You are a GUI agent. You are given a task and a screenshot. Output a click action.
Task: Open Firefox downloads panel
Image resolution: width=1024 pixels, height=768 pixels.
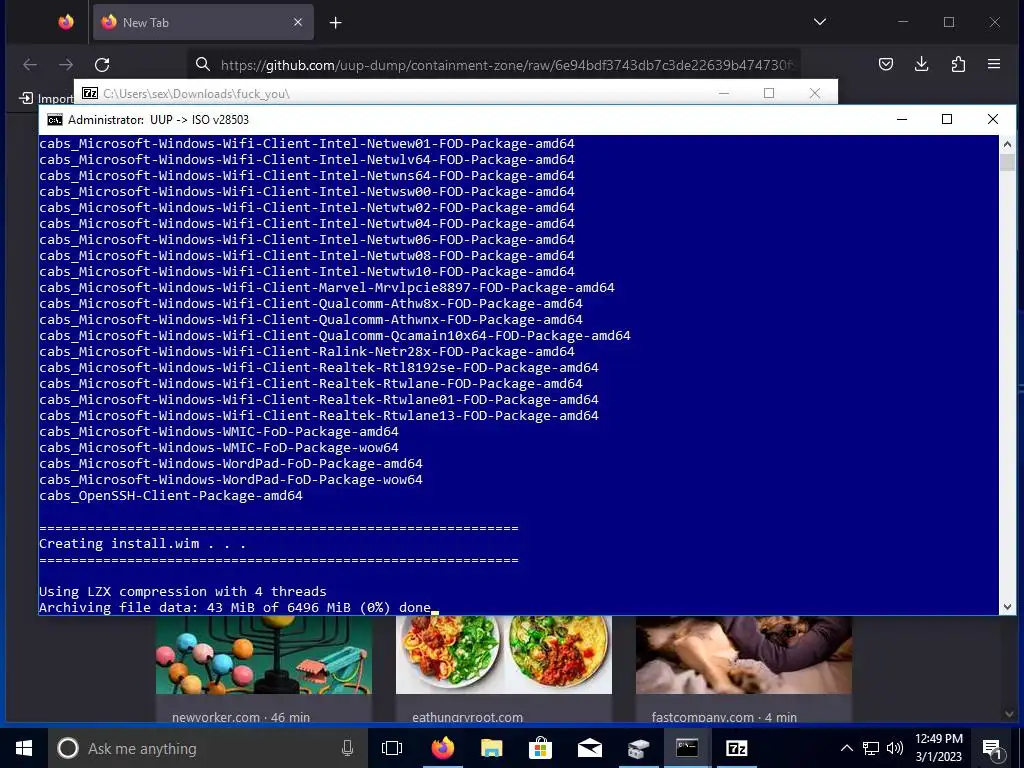(921, 64)
